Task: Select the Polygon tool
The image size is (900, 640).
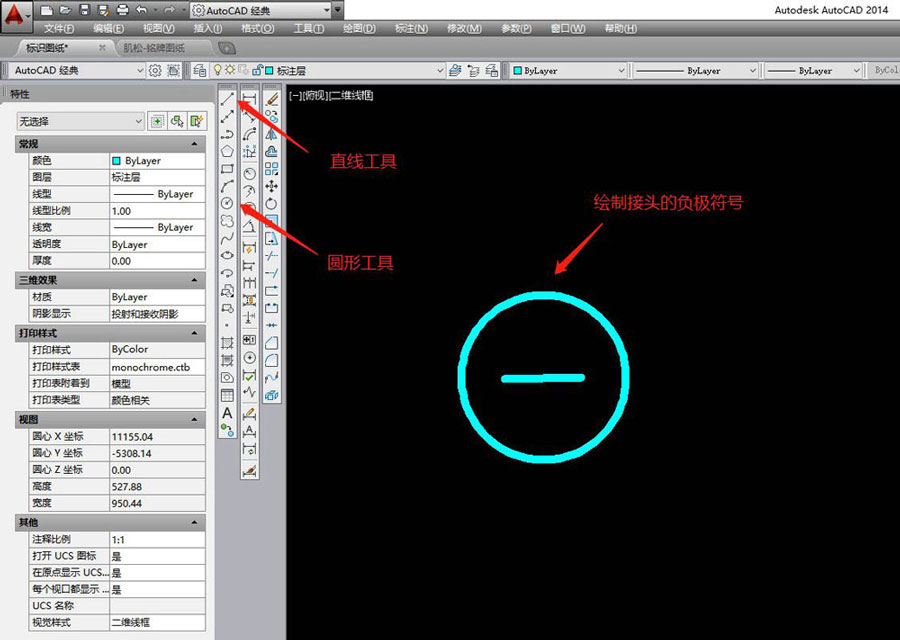Action: 227,152
